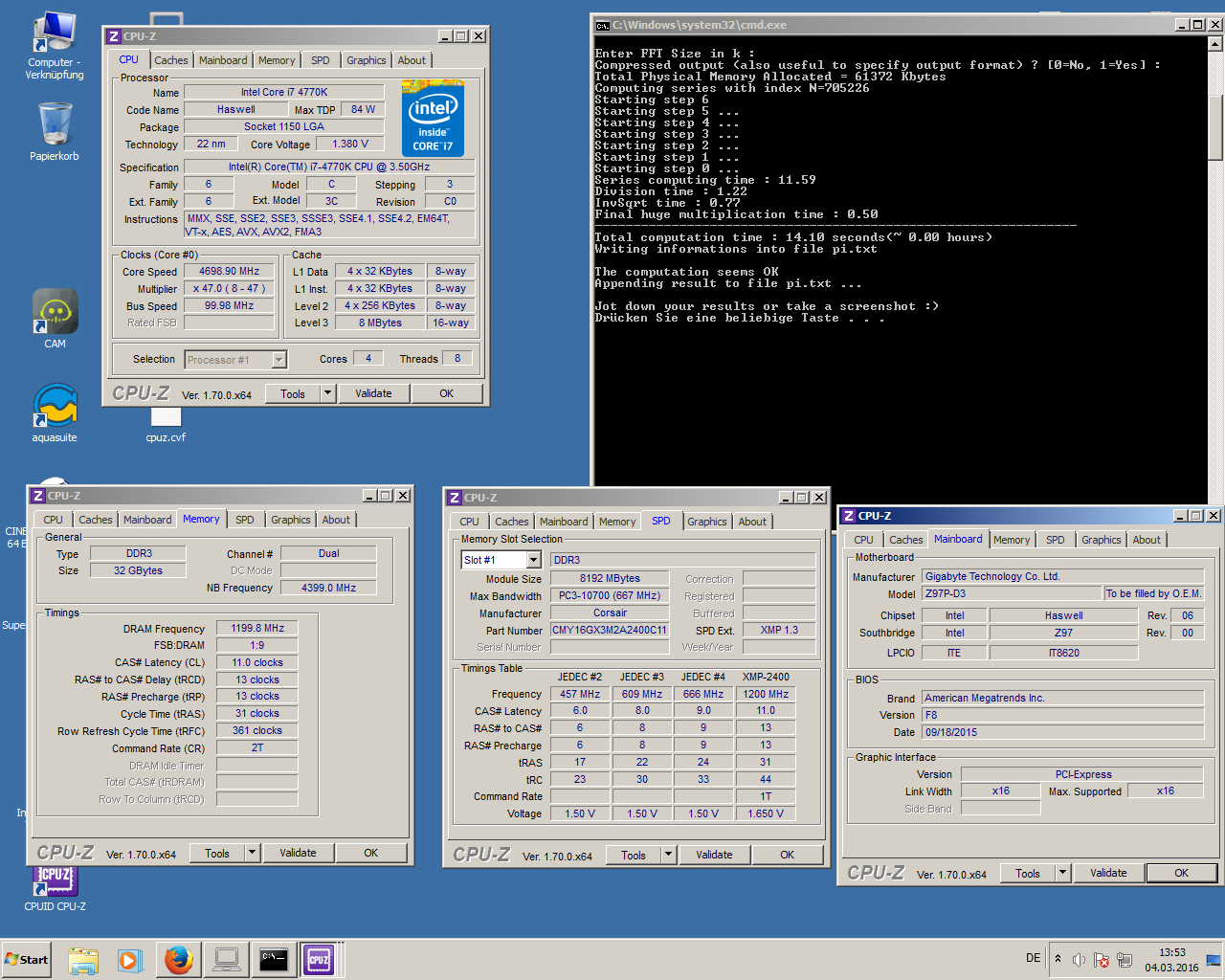Click the Corsair manufacturer field

click(610, 612)
